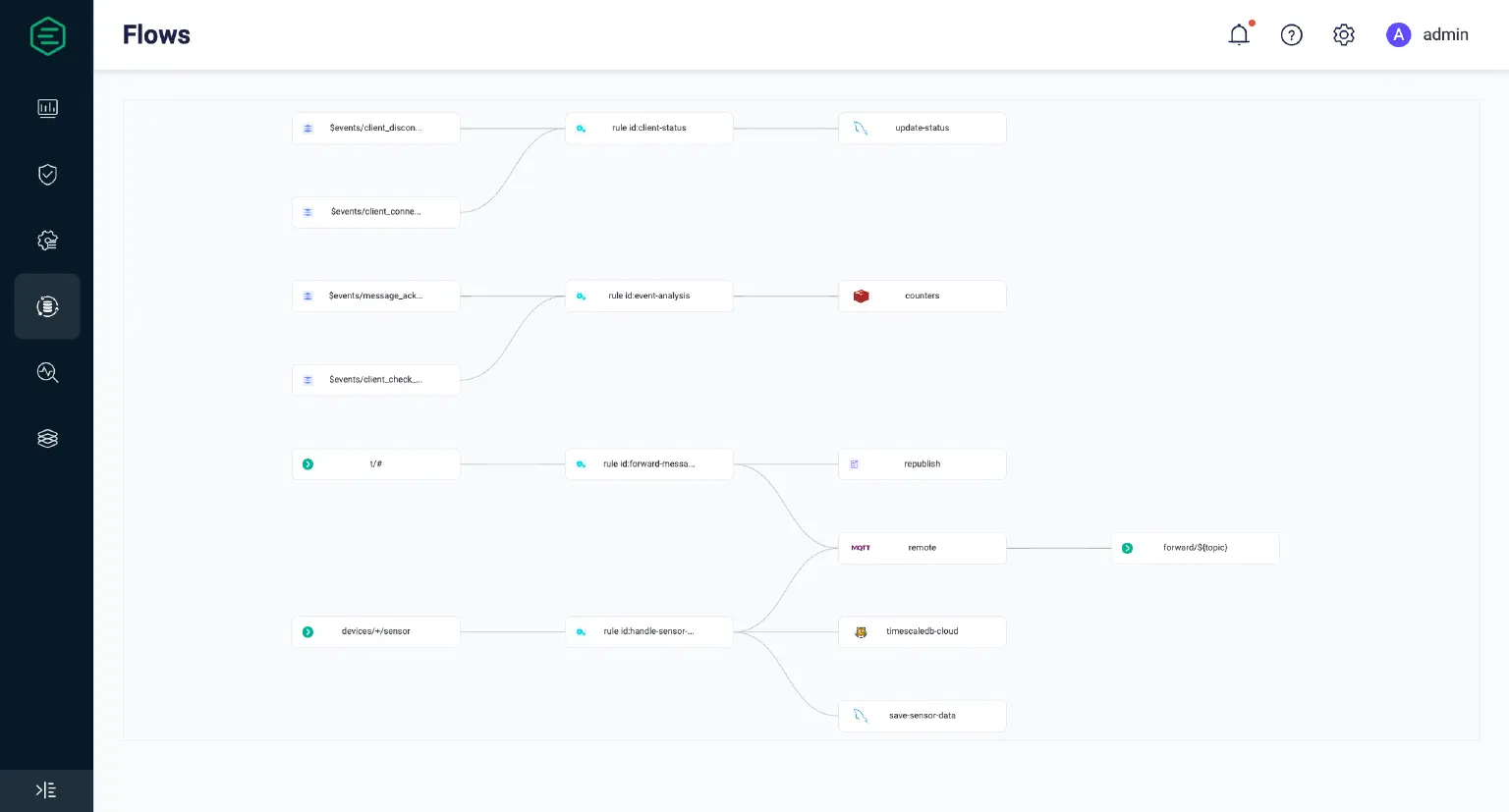The width and height of the screenshot is (1509, 812).
Task: Open the Help question mark
Action: [x=1291, y=34]
